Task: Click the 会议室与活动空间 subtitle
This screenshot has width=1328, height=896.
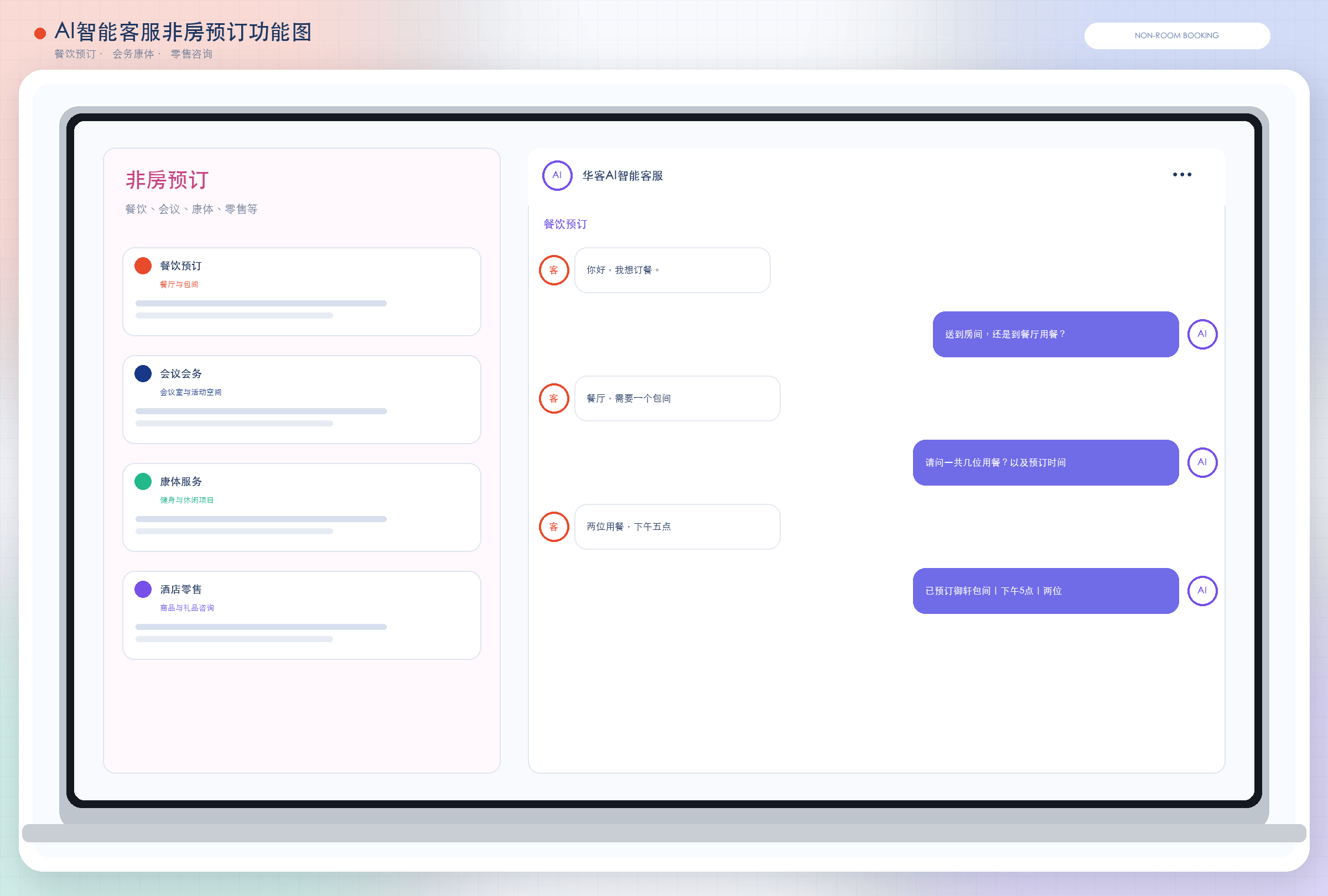Action: pos(190,392)
